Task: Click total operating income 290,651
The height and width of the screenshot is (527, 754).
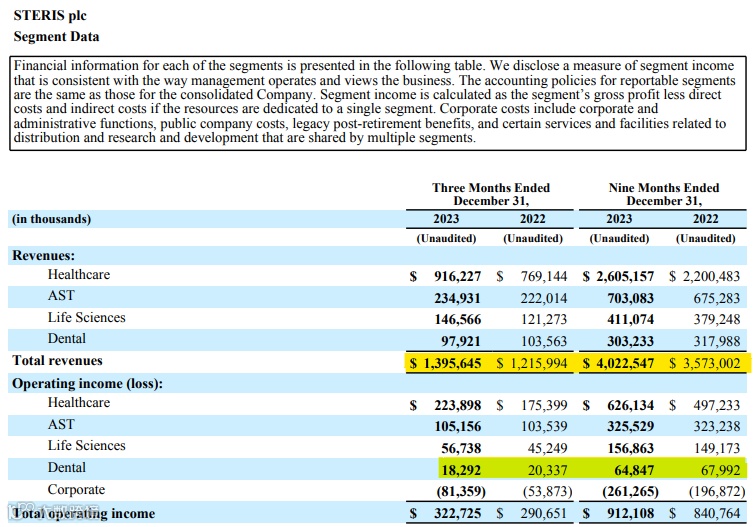Action: click(544, 513)
